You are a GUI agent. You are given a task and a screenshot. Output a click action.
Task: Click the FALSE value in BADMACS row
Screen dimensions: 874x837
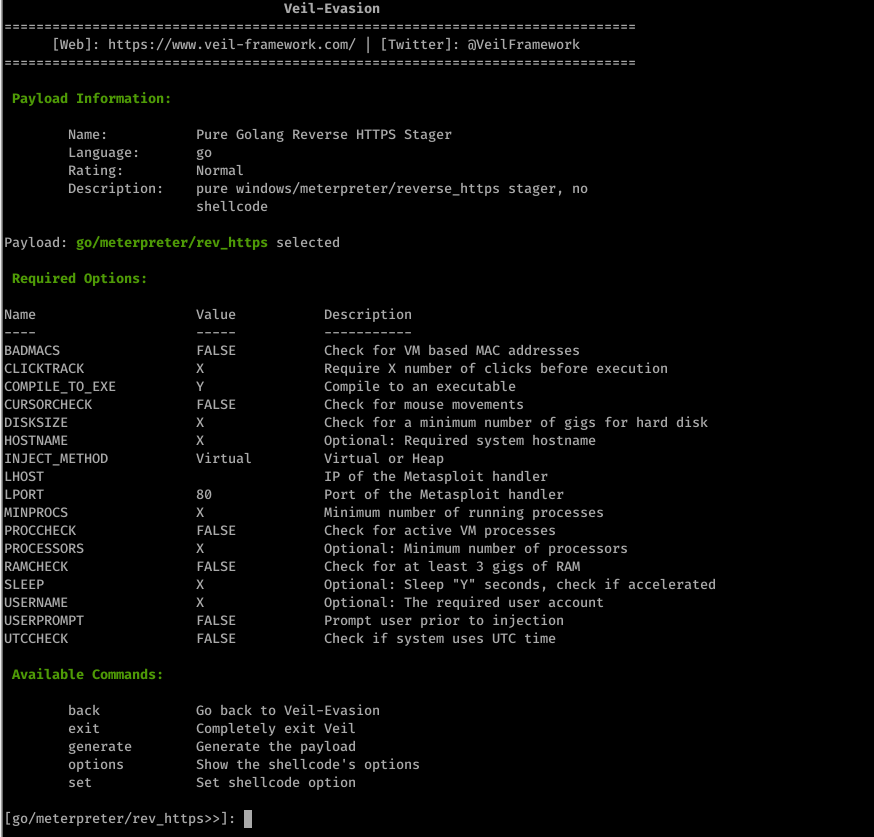click(x=216, y=351)
